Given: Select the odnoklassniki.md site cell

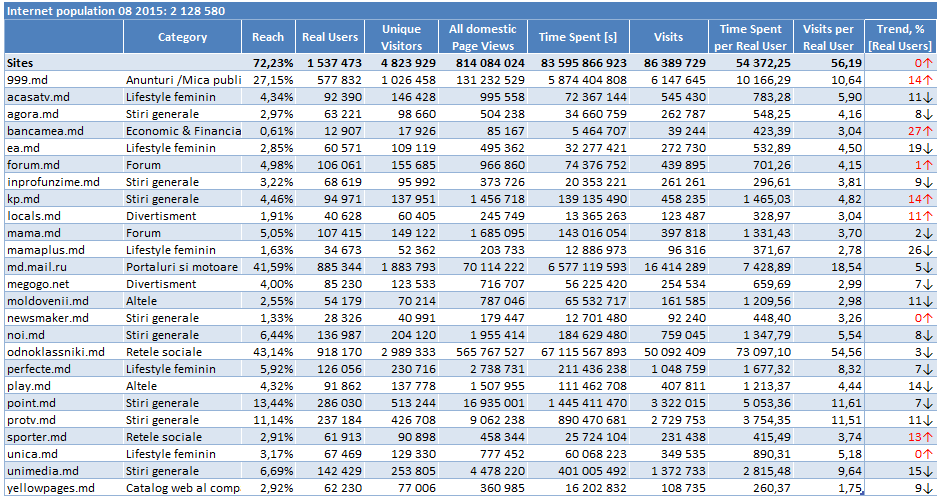Looking at the screenshot, I should (x=63, y=352).
